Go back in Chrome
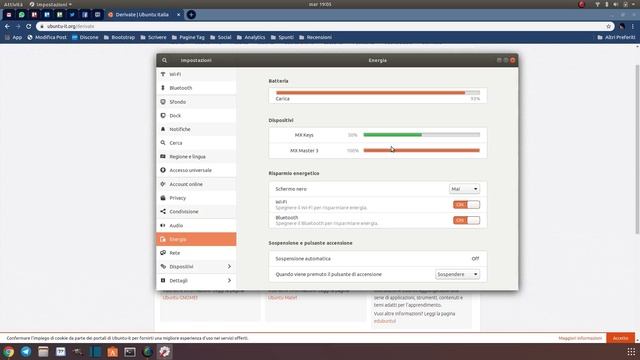This screenshot has width=640, height=360. point(7,26)
